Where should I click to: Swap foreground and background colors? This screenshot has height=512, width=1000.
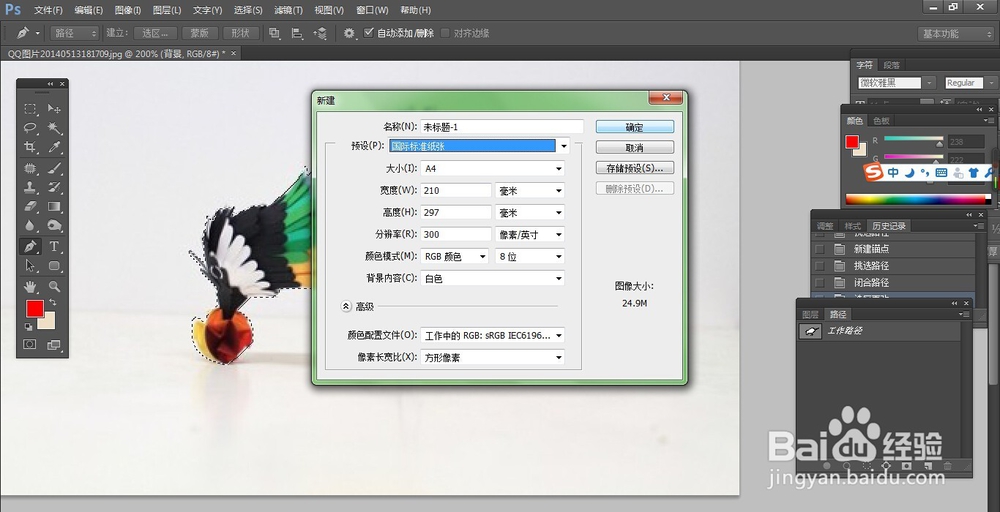tap(52, 302)
